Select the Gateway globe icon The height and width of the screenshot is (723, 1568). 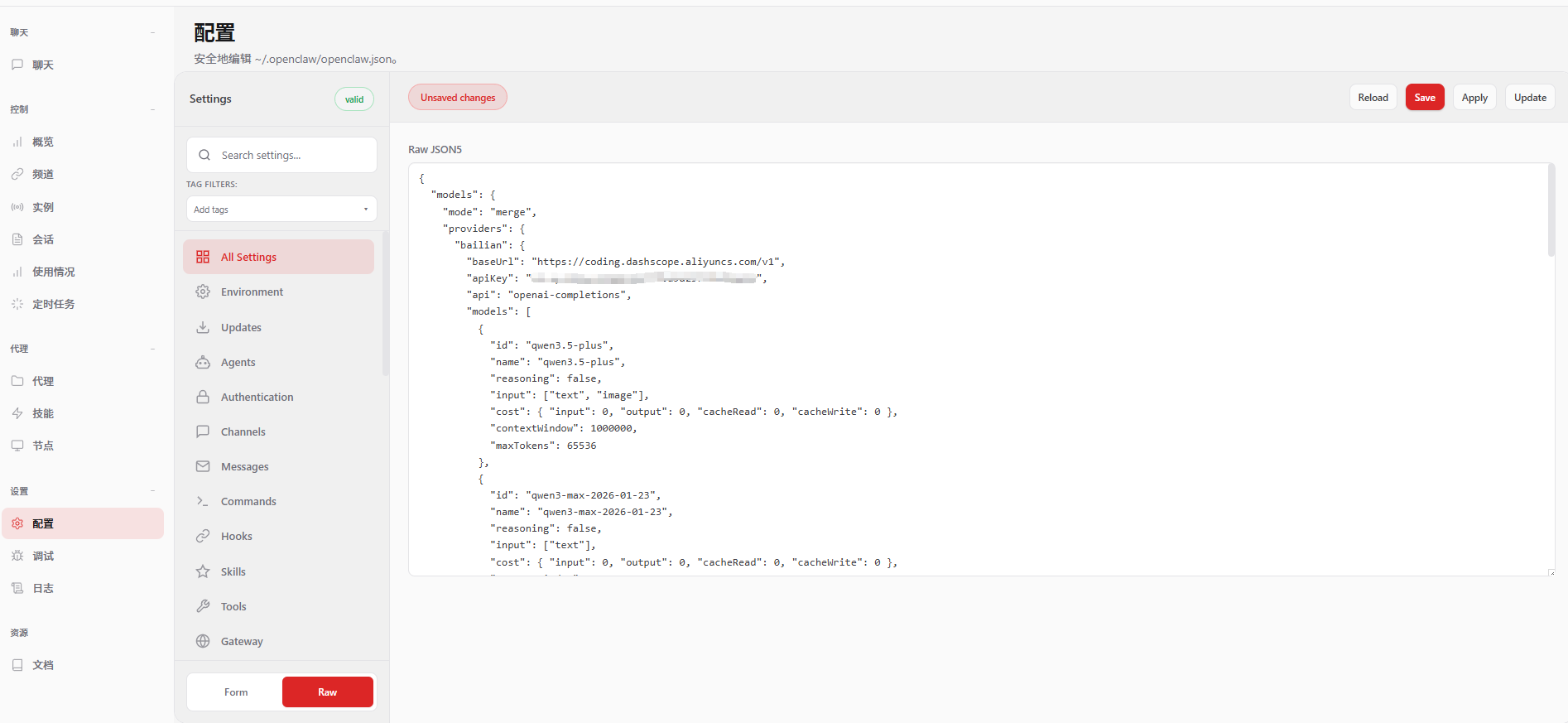203,641
